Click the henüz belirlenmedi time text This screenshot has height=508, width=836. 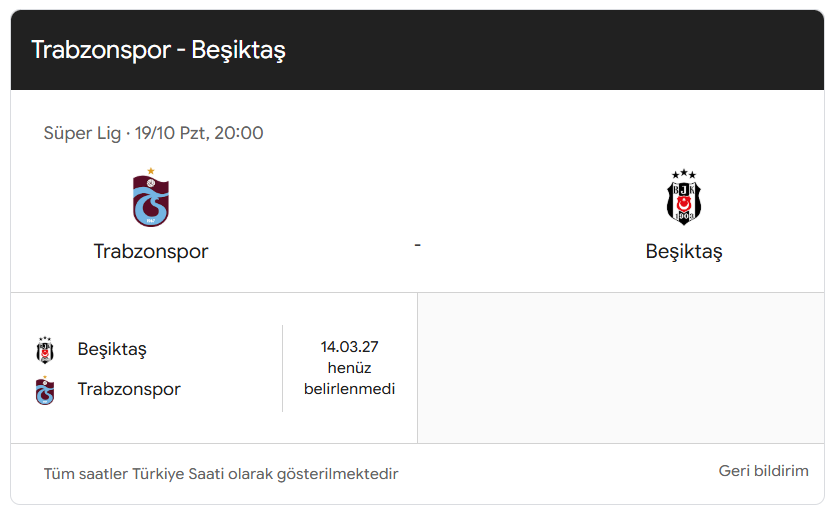click(x=349, y=378)
